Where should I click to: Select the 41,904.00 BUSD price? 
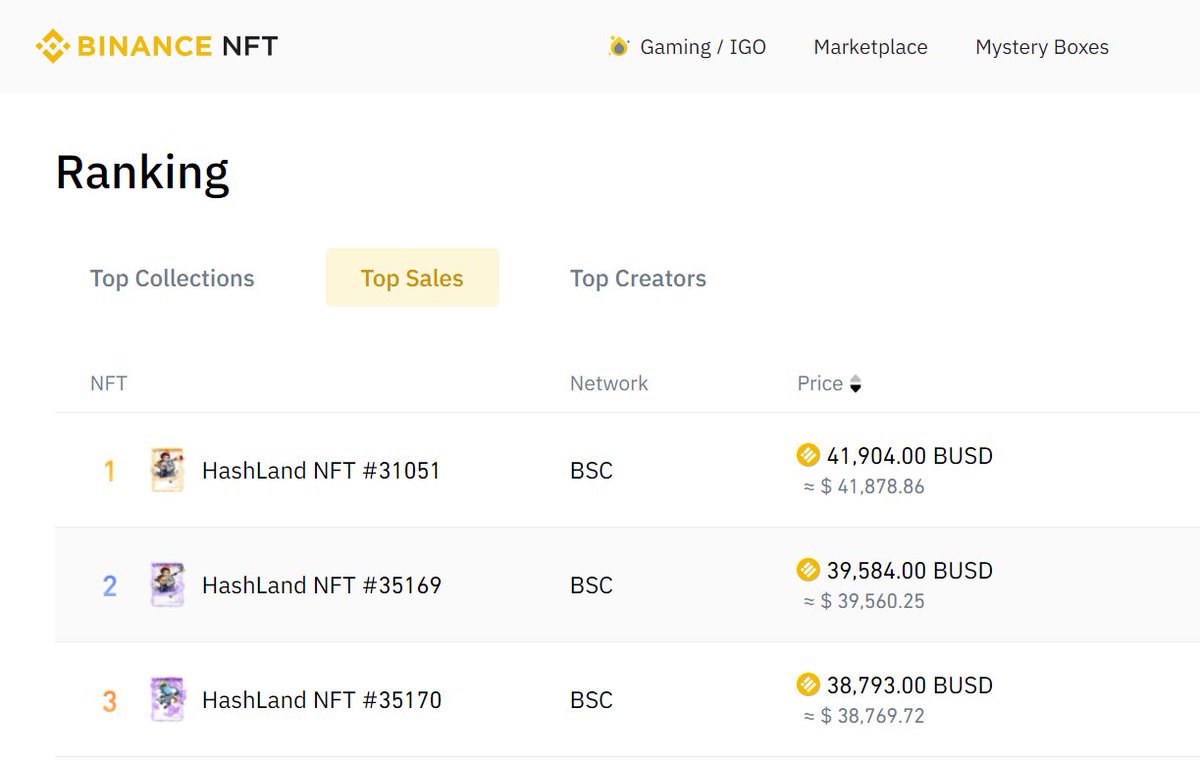point(910,456)
